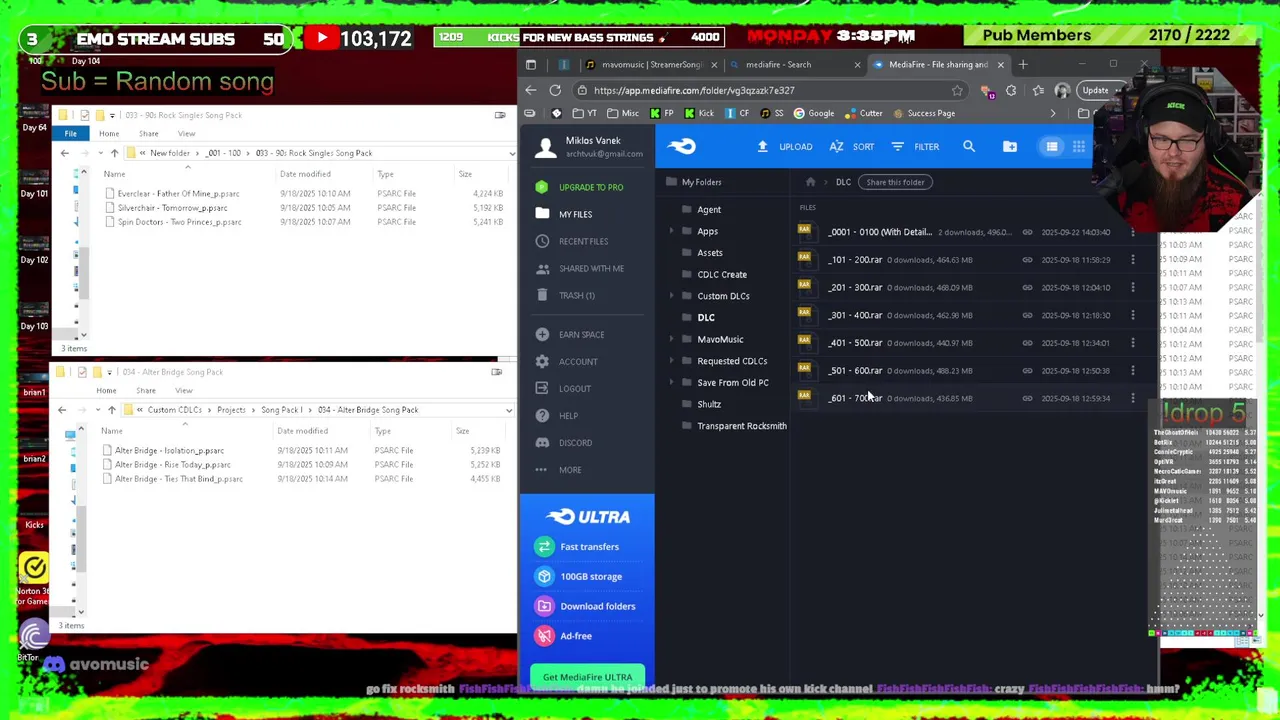Click the home breadcrumb icon before DLC
Screen dimensions: 1280x720
[810, 182]
